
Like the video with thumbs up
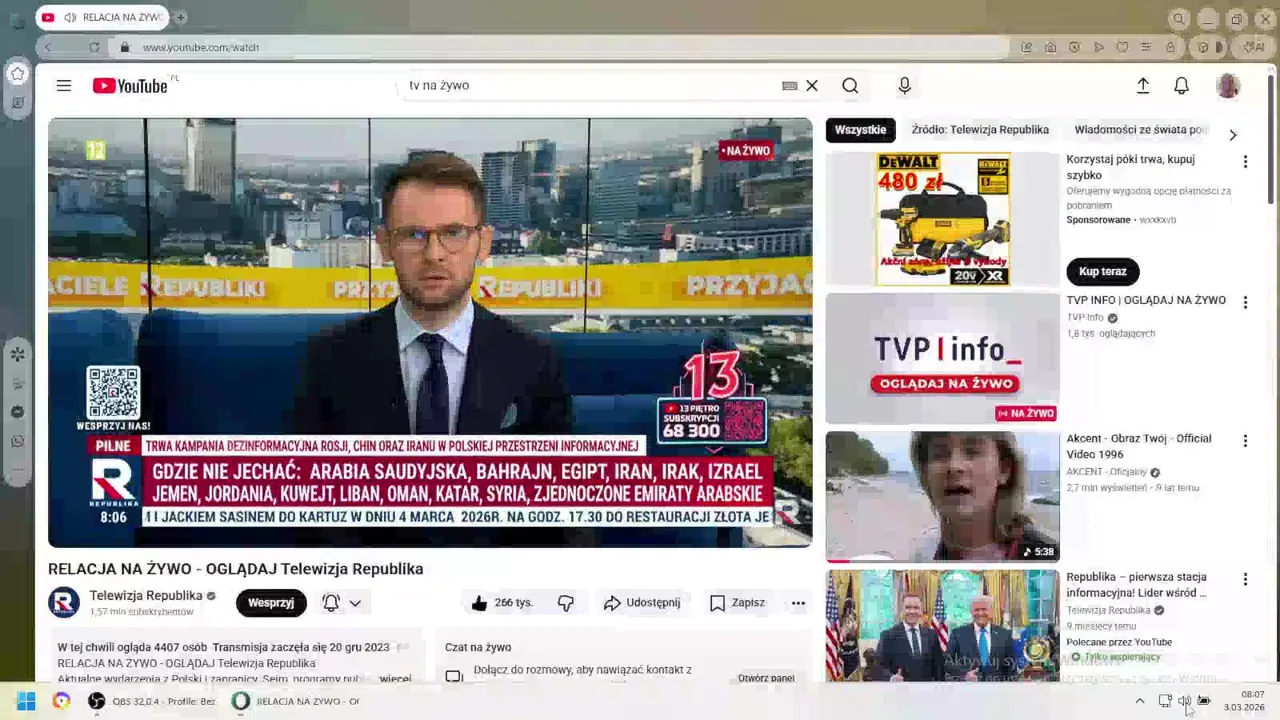[479, 603]
